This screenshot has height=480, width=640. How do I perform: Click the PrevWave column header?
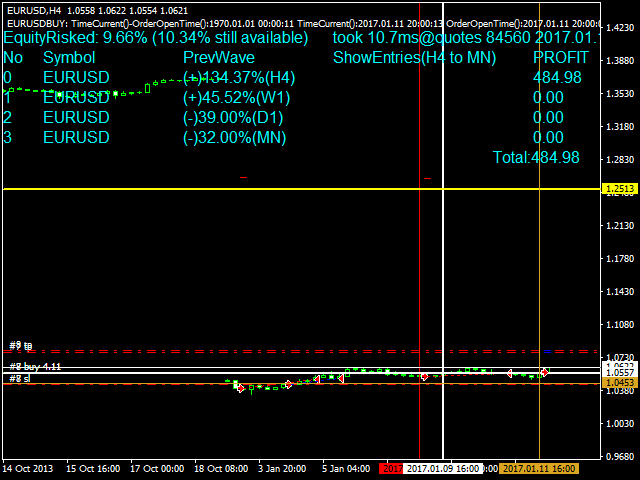click(x=219, y=58)
